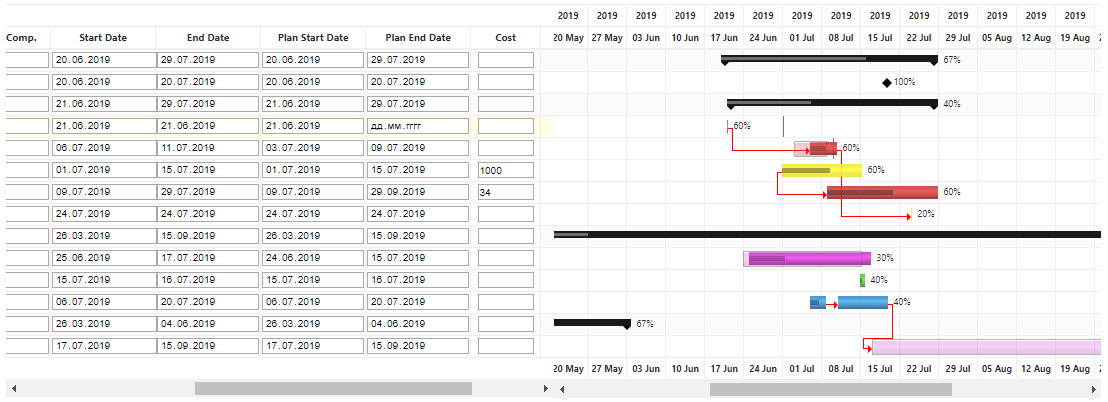The image size is (1108, 402).
Task: Edit the Plan End Date field showing 04.06.2019
Action: coord(418,324)
